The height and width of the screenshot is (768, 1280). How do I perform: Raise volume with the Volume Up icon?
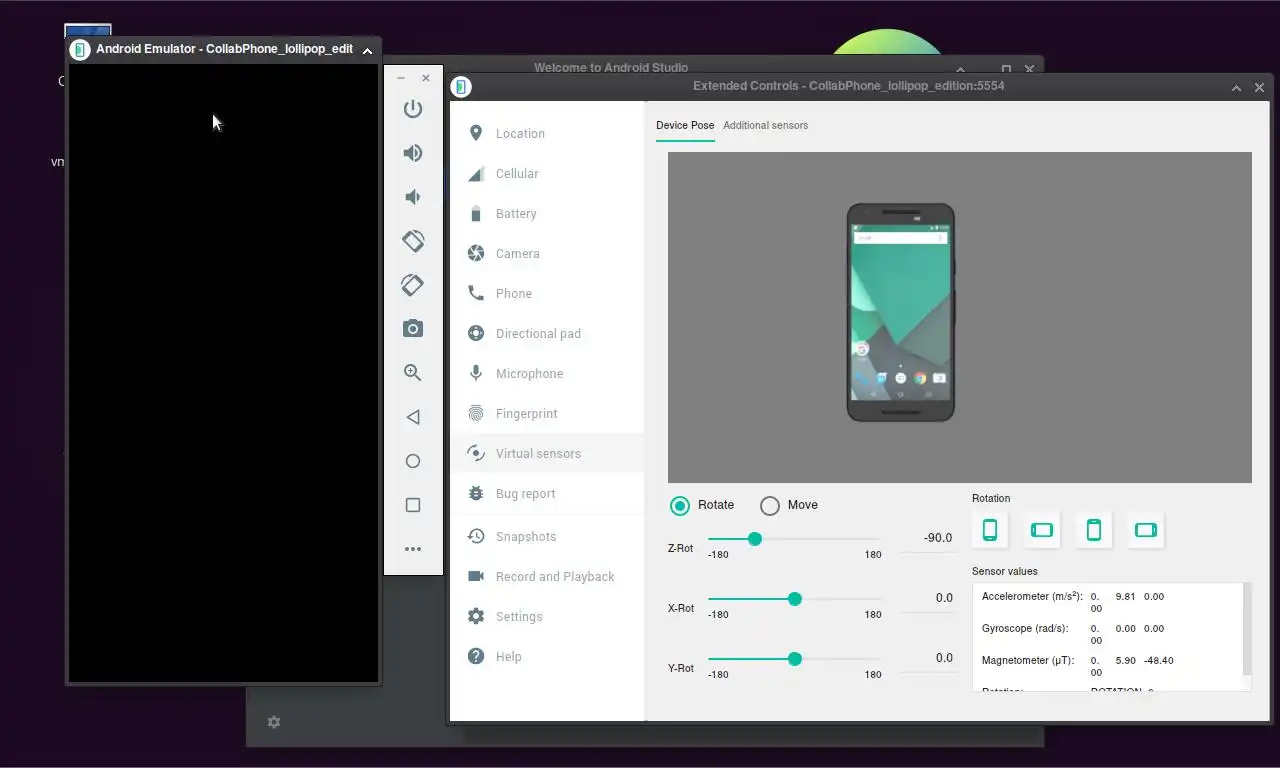pos(413,153)
